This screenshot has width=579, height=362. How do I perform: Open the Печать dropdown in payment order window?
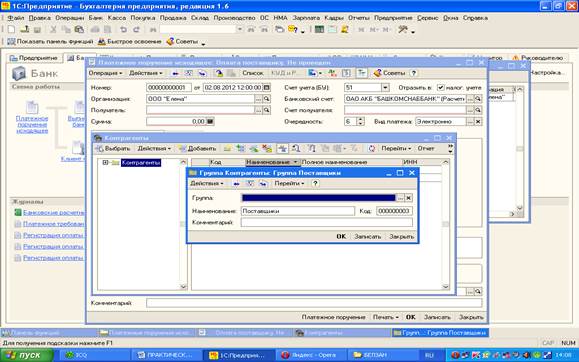386,317
